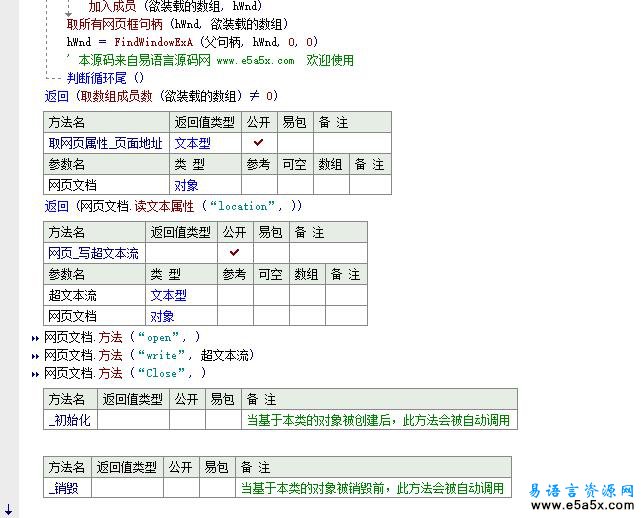Click the 公开 cell of the _销毁 method
This screenshot has height=518, width=643.
pyautogui.click(x=181, y=488)
